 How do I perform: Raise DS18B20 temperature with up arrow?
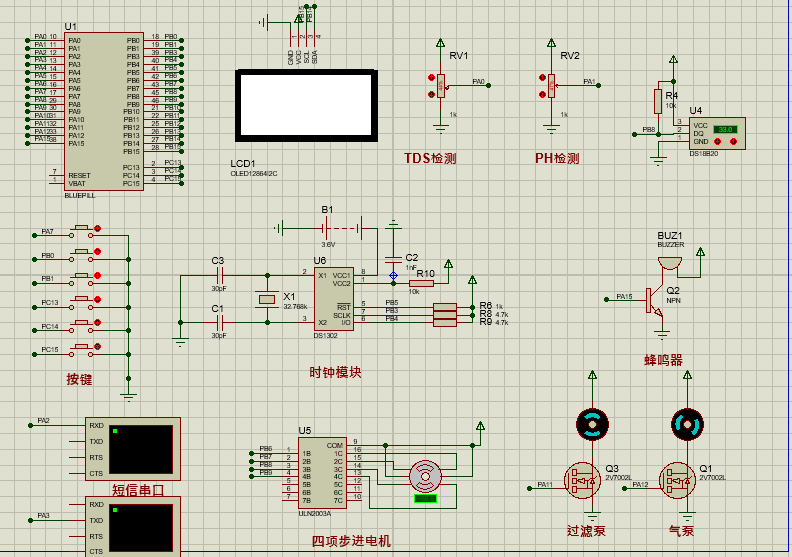(734, 142)
